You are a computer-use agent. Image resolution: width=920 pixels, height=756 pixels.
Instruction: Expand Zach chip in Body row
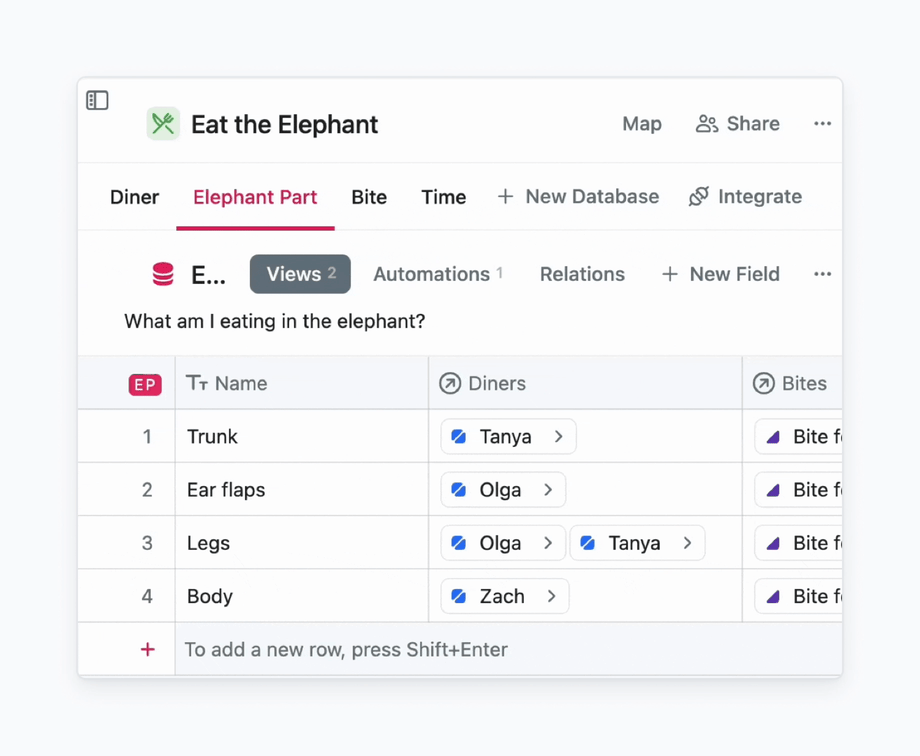tap(551, 597)
